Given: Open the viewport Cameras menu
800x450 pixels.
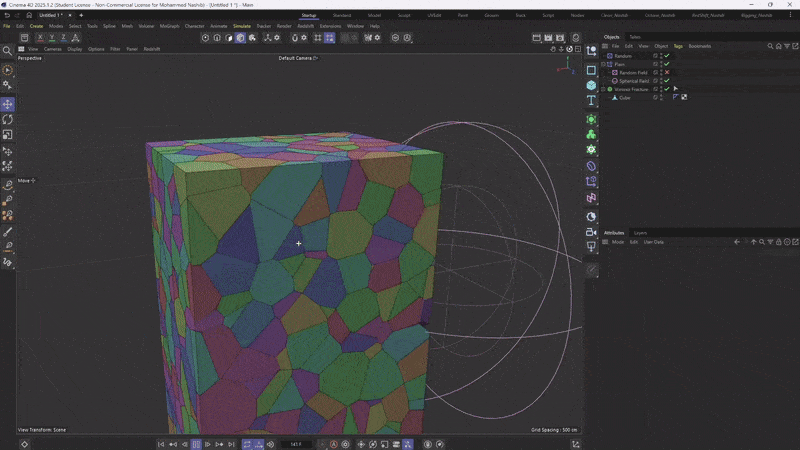Looking at the screenshot, I should [x=53, y=49].
